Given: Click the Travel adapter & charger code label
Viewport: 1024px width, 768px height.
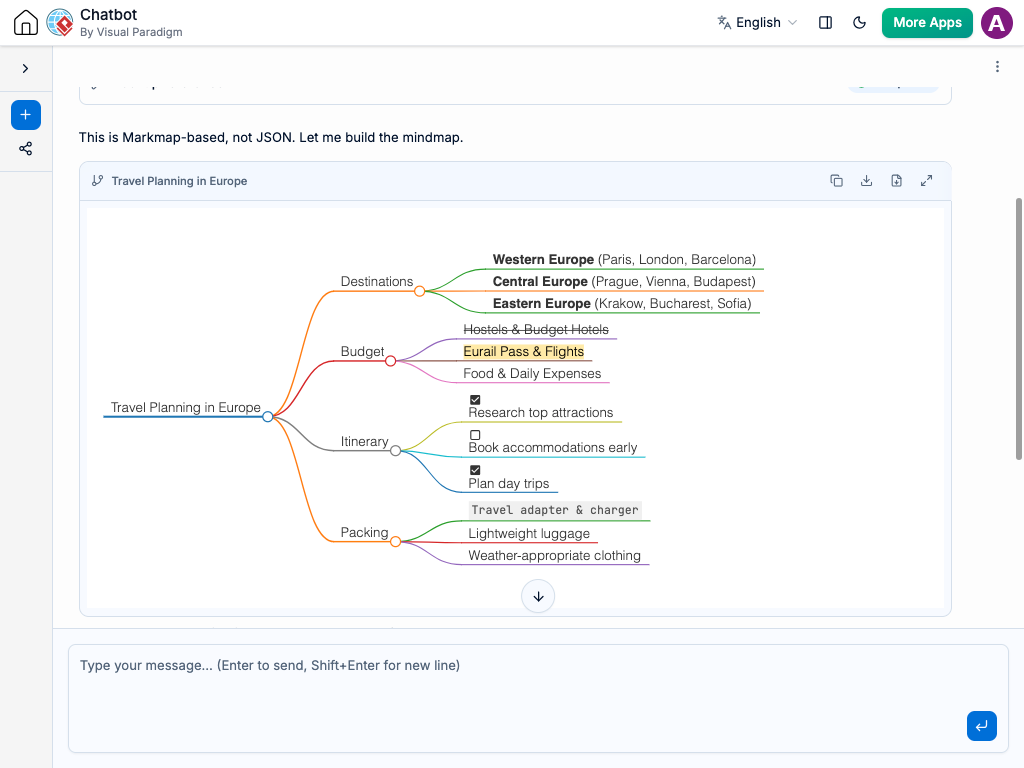Looking at the screenshot, I should (x=555, y=510).
